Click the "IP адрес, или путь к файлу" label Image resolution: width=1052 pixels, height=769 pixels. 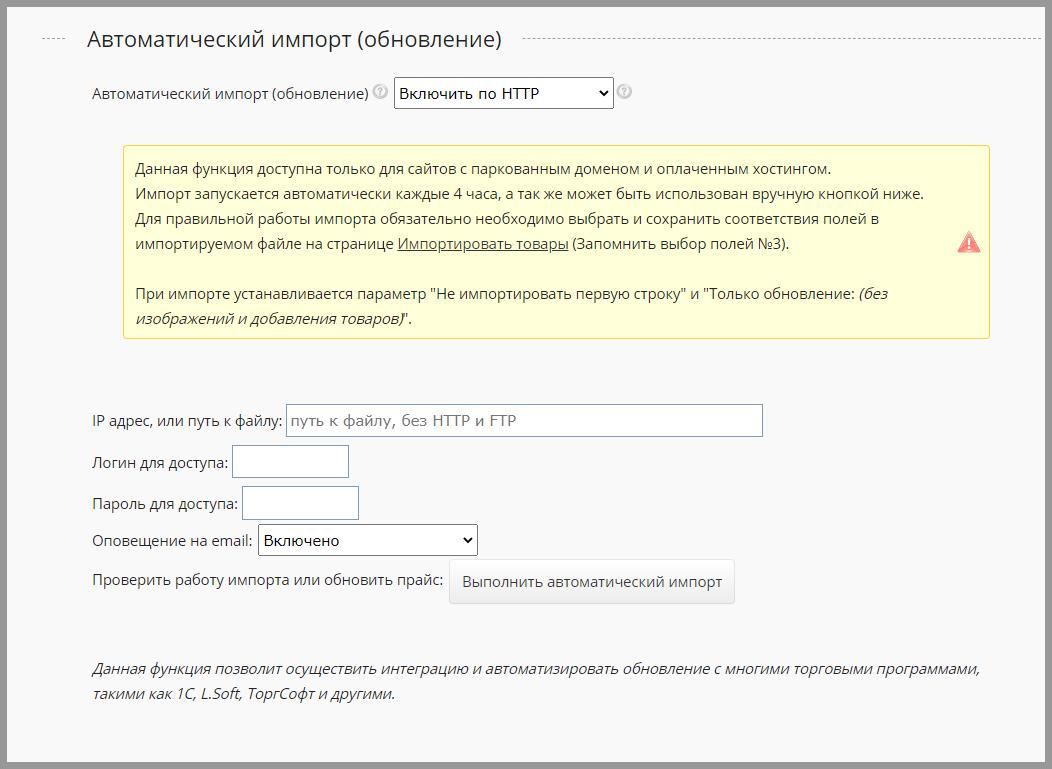(x=187, y=421)
